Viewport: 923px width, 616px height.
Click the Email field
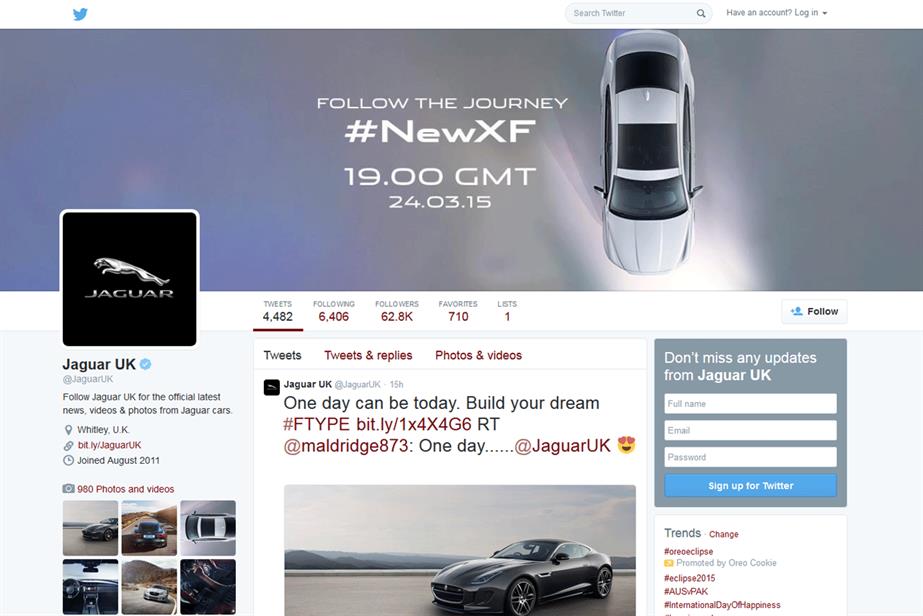[x=751, y=430]
